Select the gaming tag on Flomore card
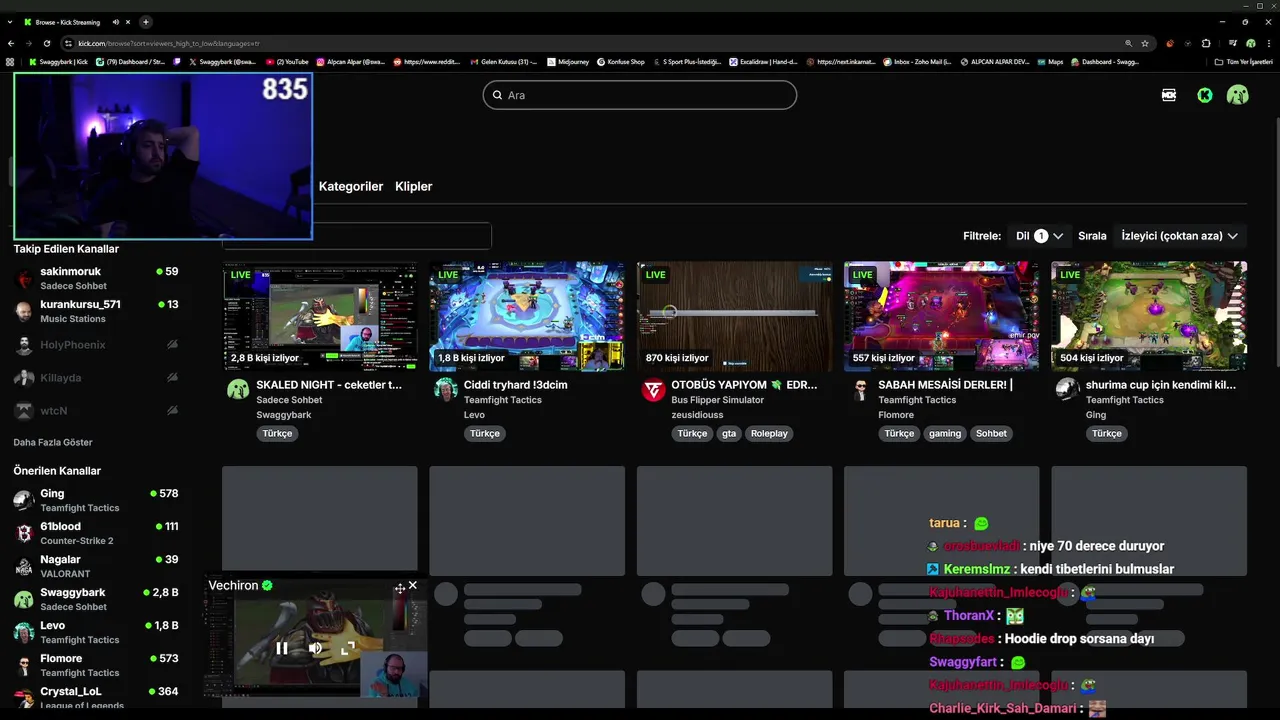 point(945,434)
